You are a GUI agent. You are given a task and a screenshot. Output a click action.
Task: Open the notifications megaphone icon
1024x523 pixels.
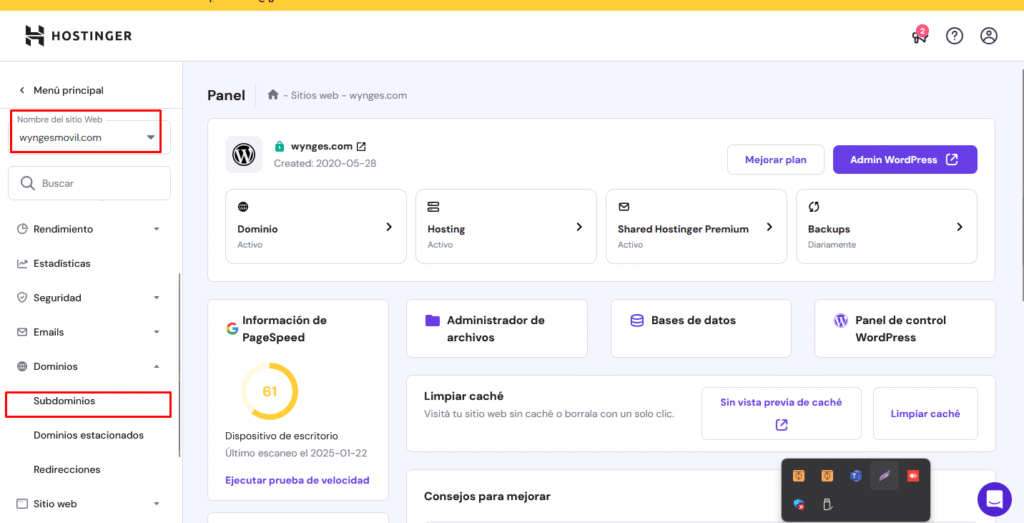tap(919, 36)
